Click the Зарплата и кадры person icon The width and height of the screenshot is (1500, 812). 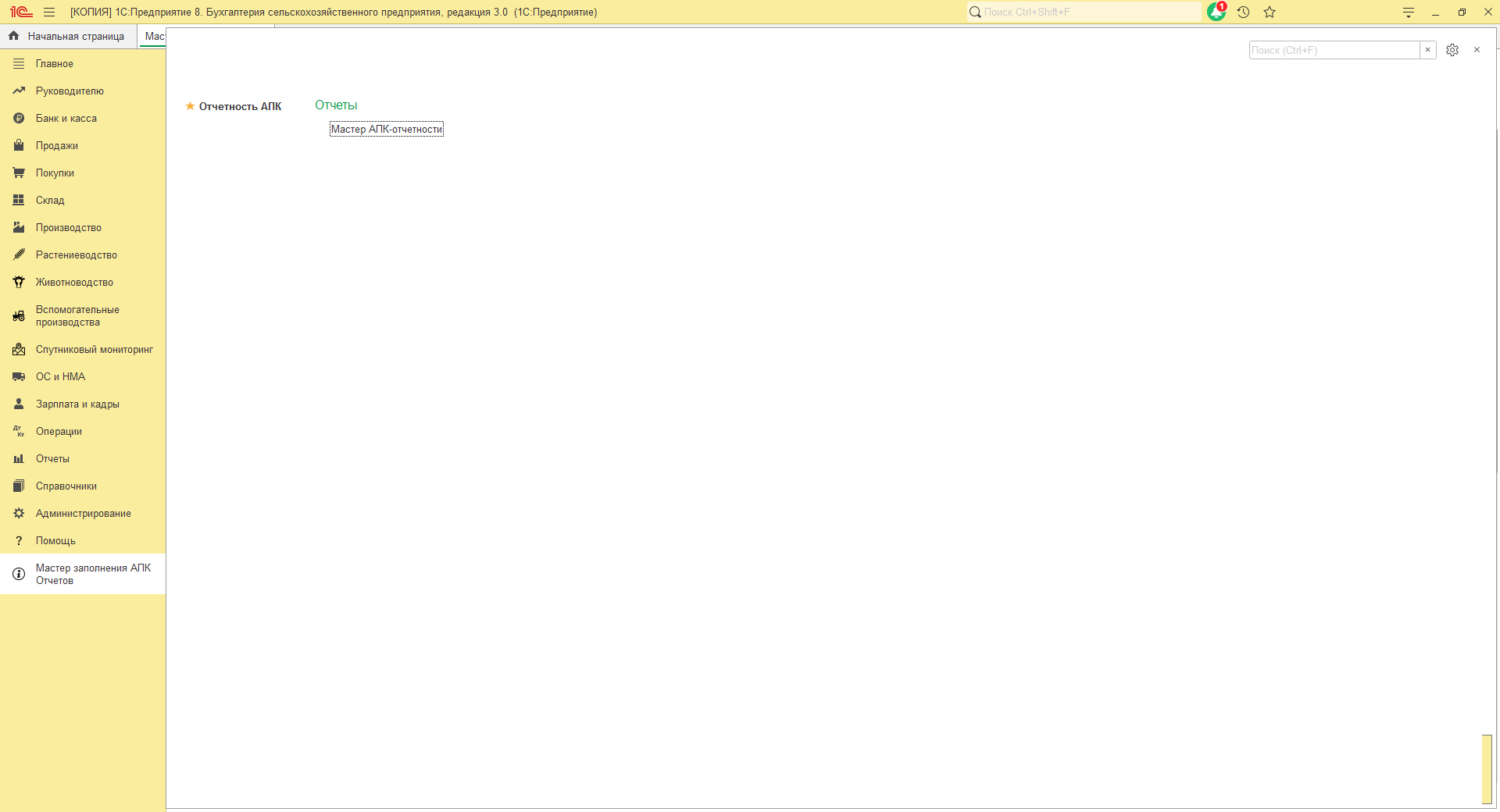pos(19,404)
